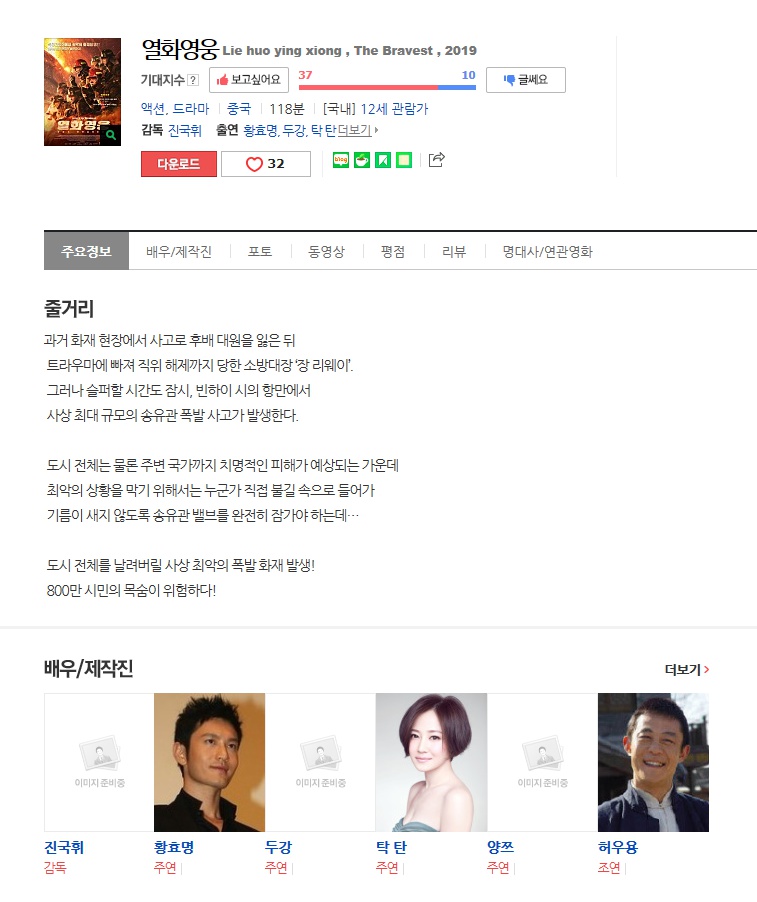This screenshot has height=902, width=757.
Task: Open the 기대지수 help question-mark icon
Action: point(193,80)
